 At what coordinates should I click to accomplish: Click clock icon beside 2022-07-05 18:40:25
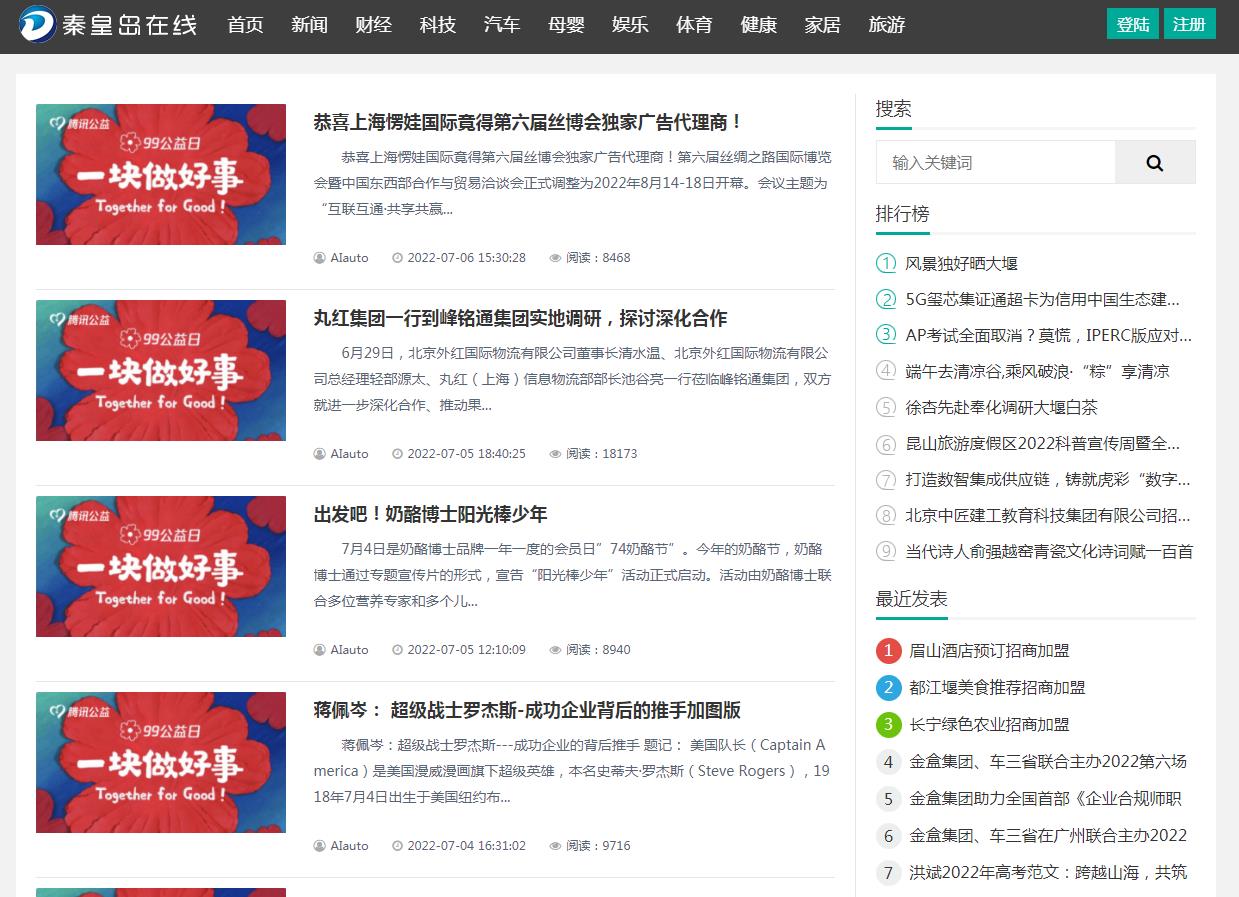(397, 454)
